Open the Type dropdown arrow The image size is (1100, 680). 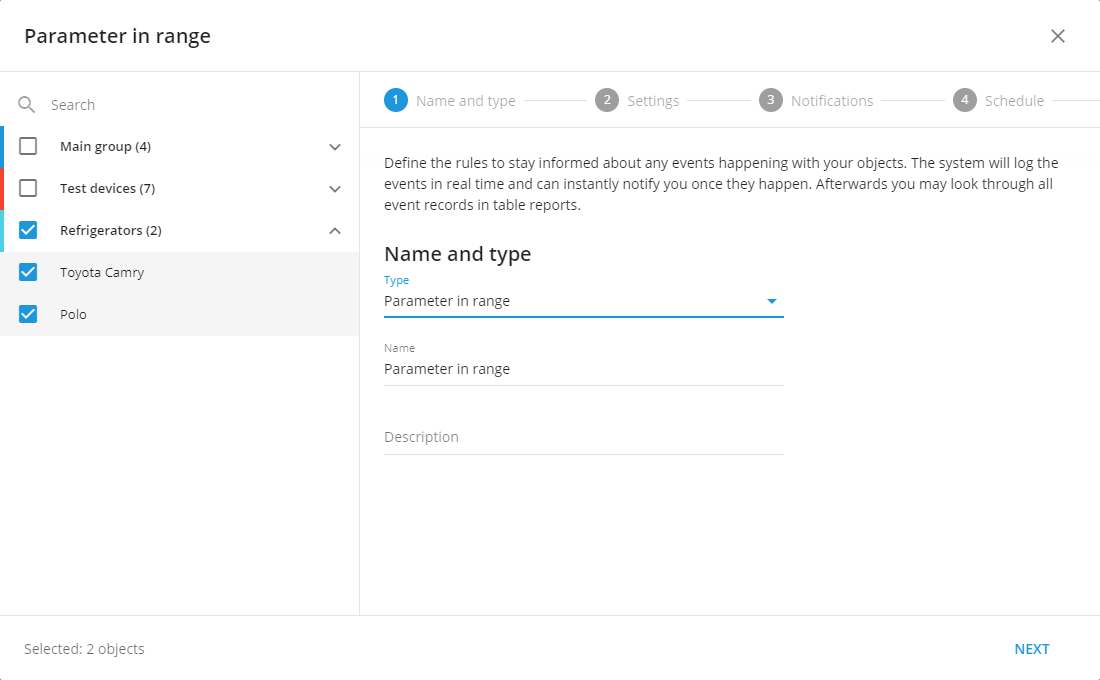[x=772, y=301]
